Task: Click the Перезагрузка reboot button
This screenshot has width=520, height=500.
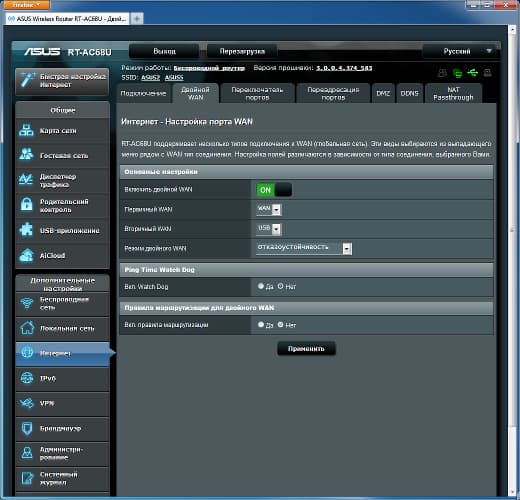Action: pyautogui.click(x=242, y=51)
